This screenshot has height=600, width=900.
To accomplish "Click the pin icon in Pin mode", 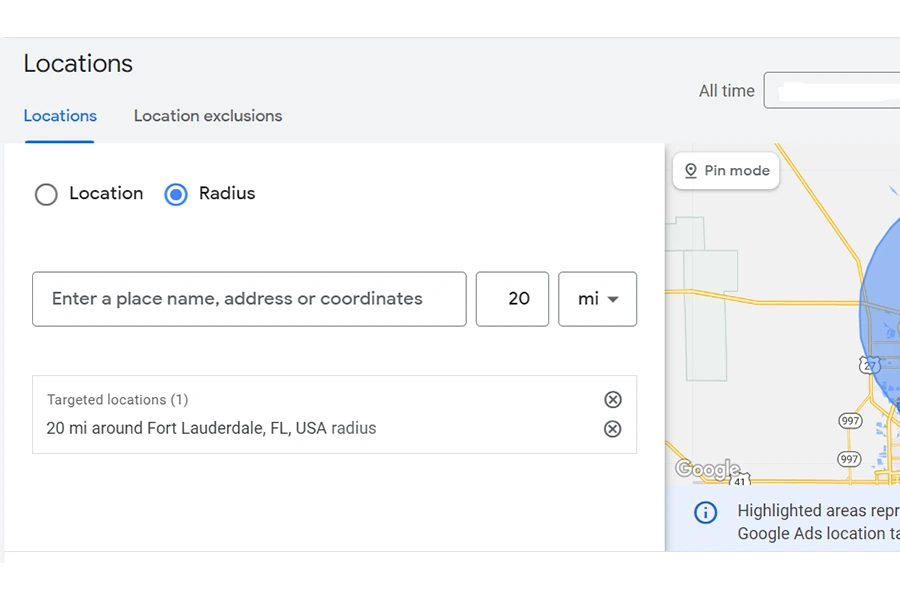I will 690,171.
